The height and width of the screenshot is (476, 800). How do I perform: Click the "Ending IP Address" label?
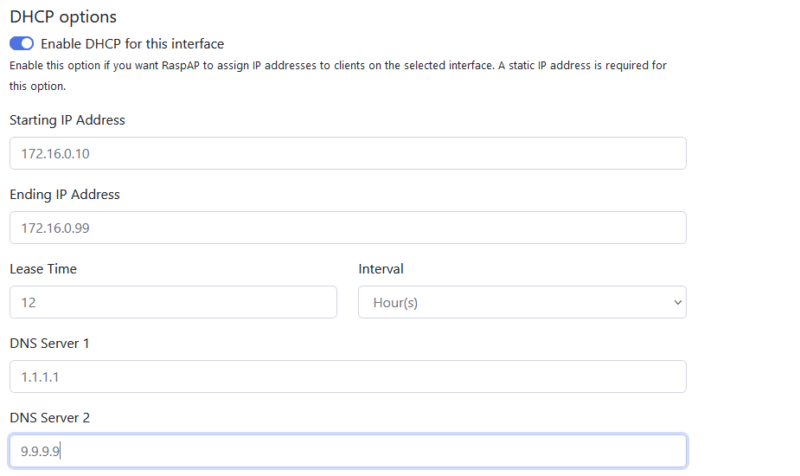[x=64, y=194]
